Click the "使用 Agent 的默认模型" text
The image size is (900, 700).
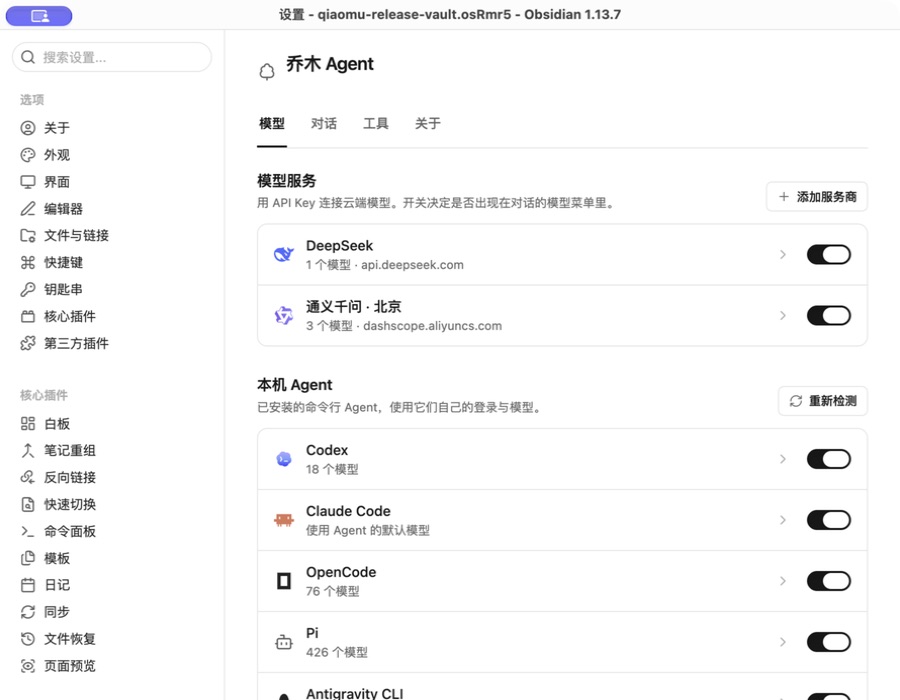367,530
